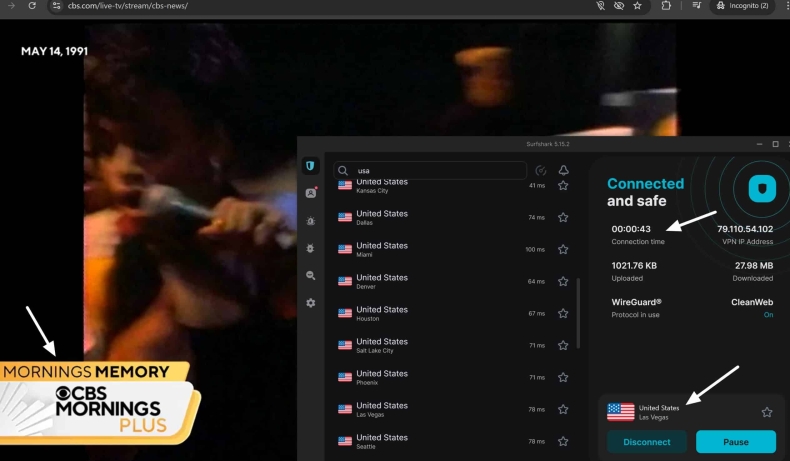Toggle favorite star for Miami server
790x461 pixels.
pos(563,249)
